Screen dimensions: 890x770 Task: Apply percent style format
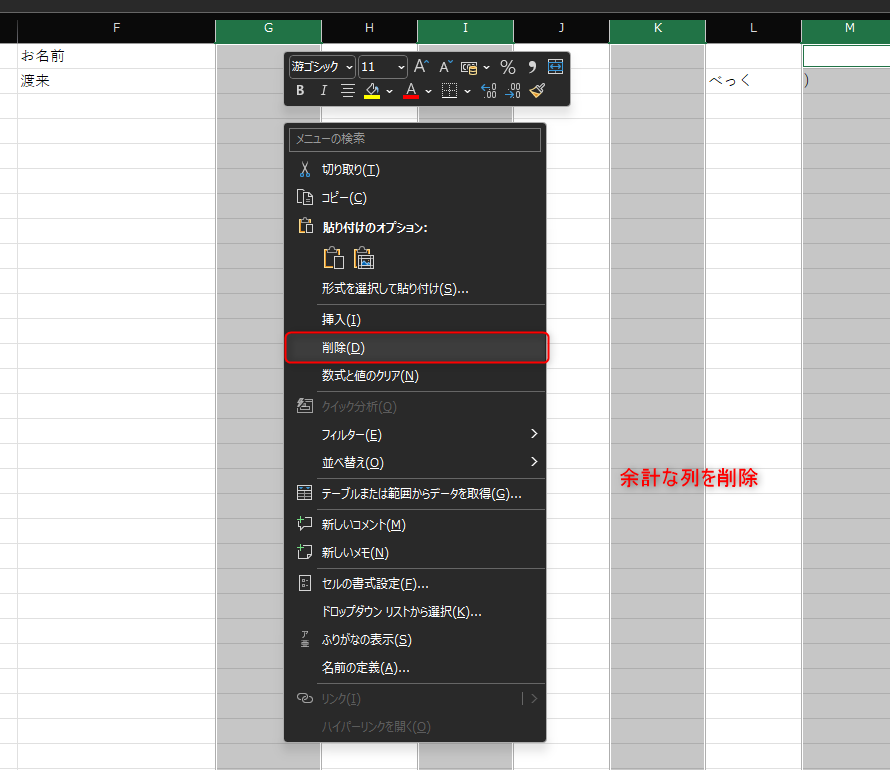[508, 67]
